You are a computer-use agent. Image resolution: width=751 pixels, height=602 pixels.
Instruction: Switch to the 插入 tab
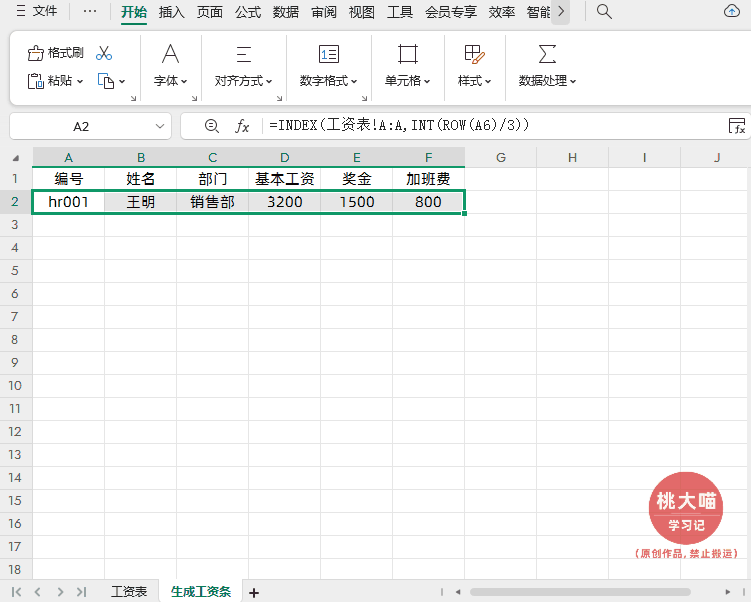(x=171, y=12)
